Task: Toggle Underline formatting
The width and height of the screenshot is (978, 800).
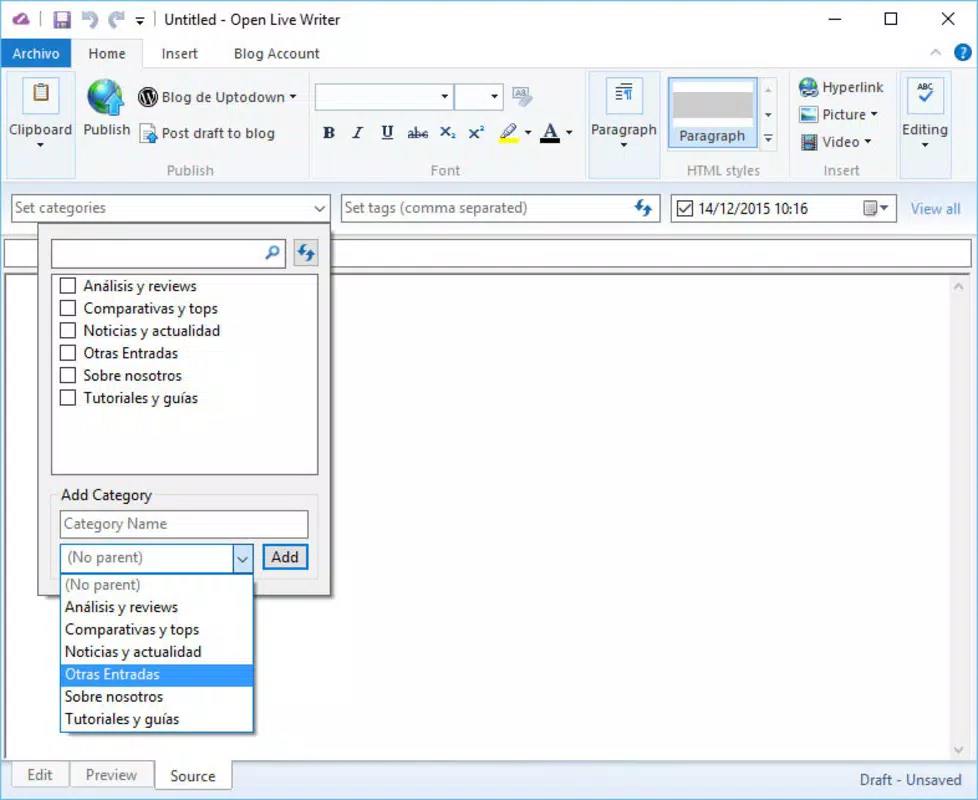Action: (x=387, y=132)
